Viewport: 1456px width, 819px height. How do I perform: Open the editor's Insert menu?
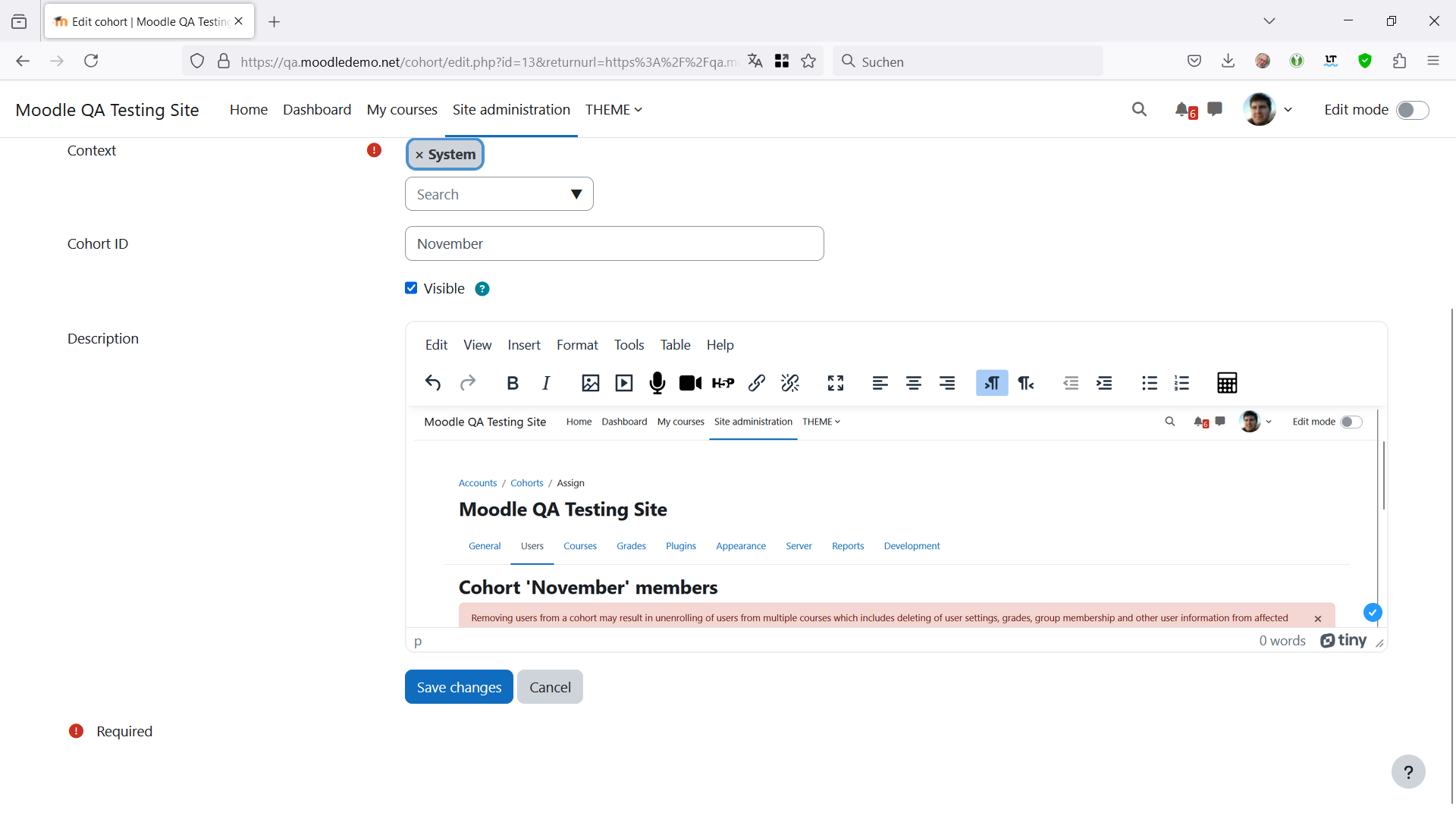pos(524,345)
